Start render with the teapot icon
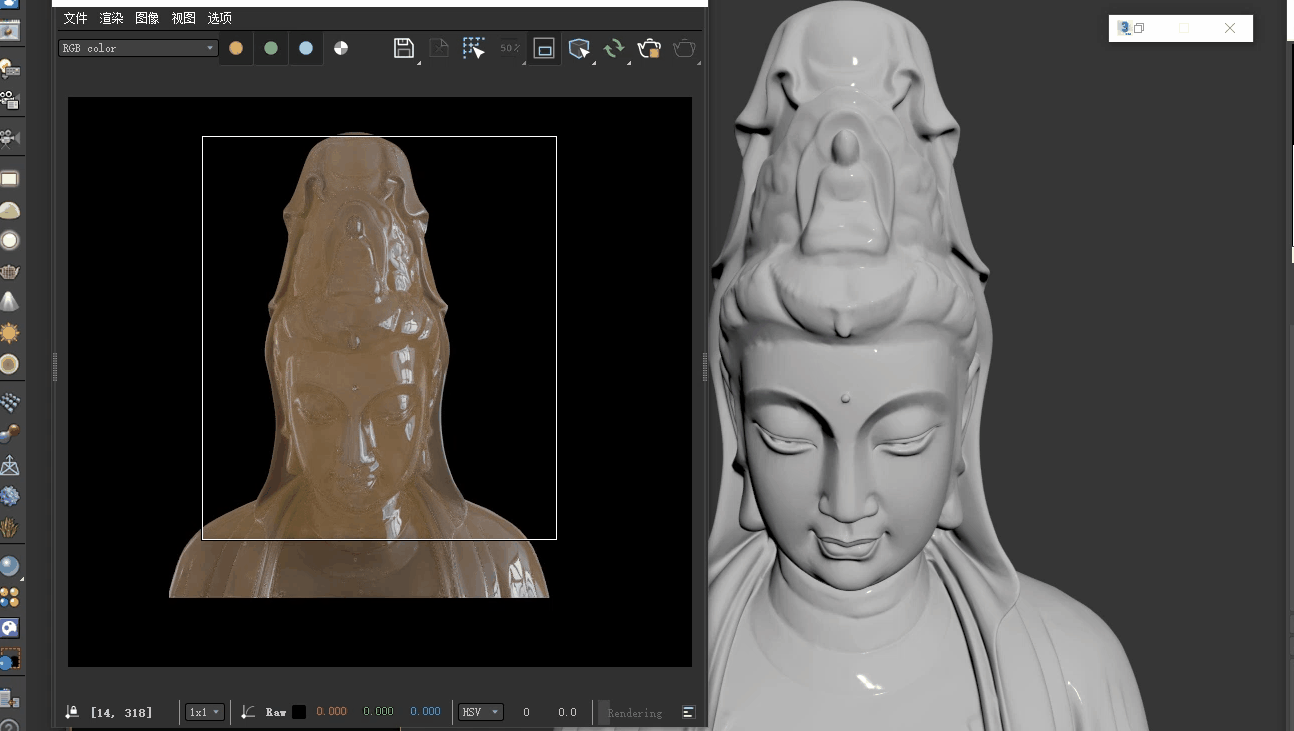The height and width of the screenshot is (731, 1294). [649, 48]
